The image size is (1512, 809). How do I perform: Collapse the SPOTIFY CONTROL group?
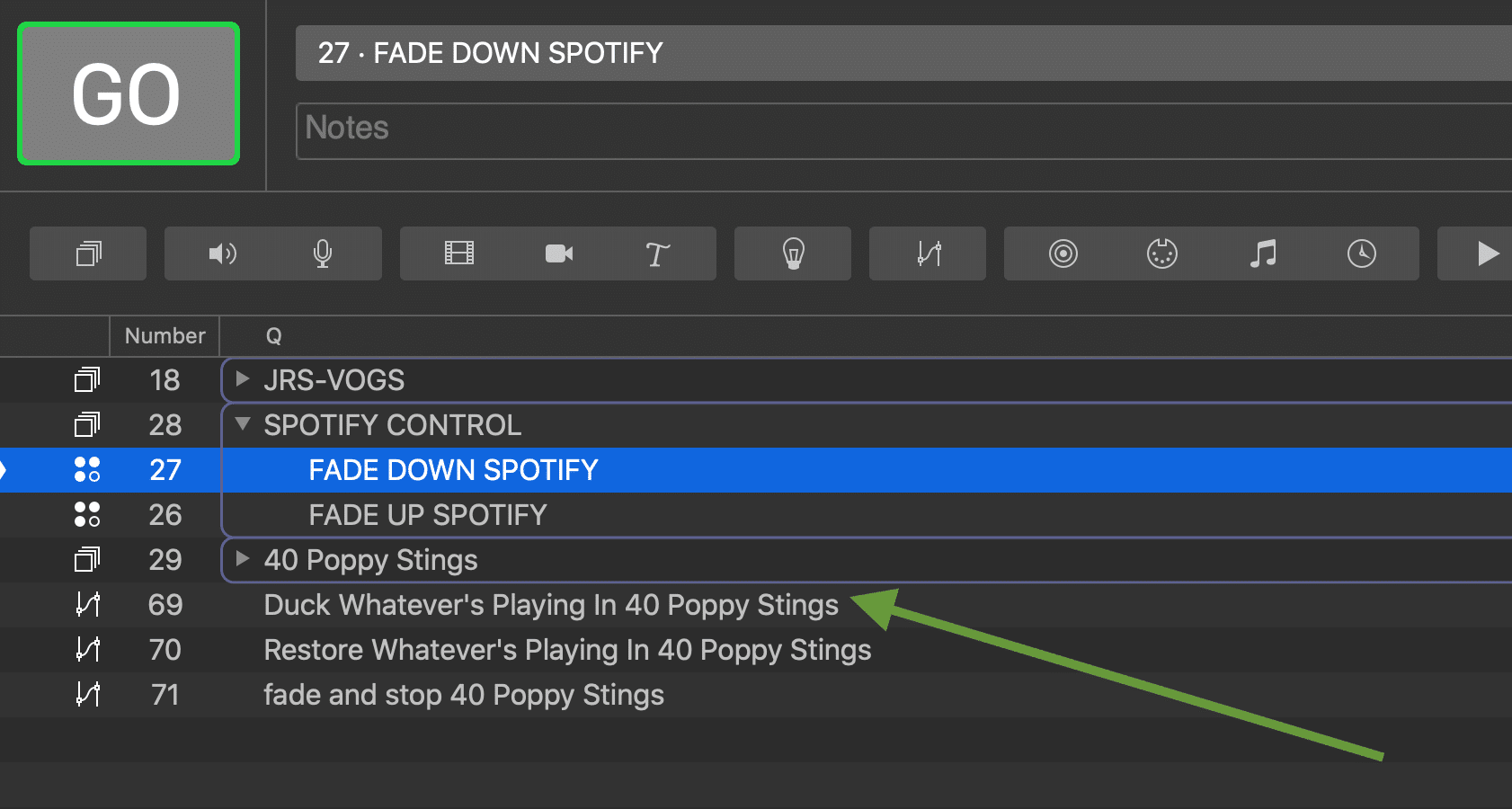242,423
